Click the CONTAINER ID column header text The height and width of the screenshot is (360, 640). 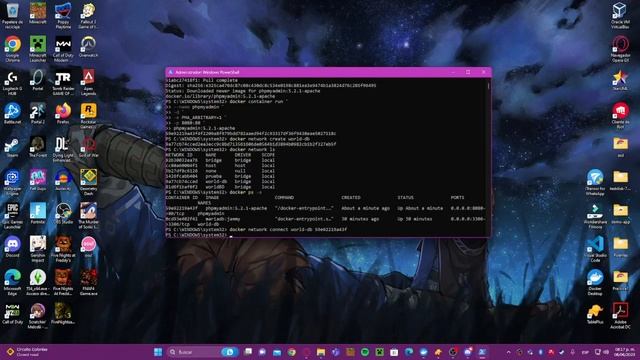point(182,198)
